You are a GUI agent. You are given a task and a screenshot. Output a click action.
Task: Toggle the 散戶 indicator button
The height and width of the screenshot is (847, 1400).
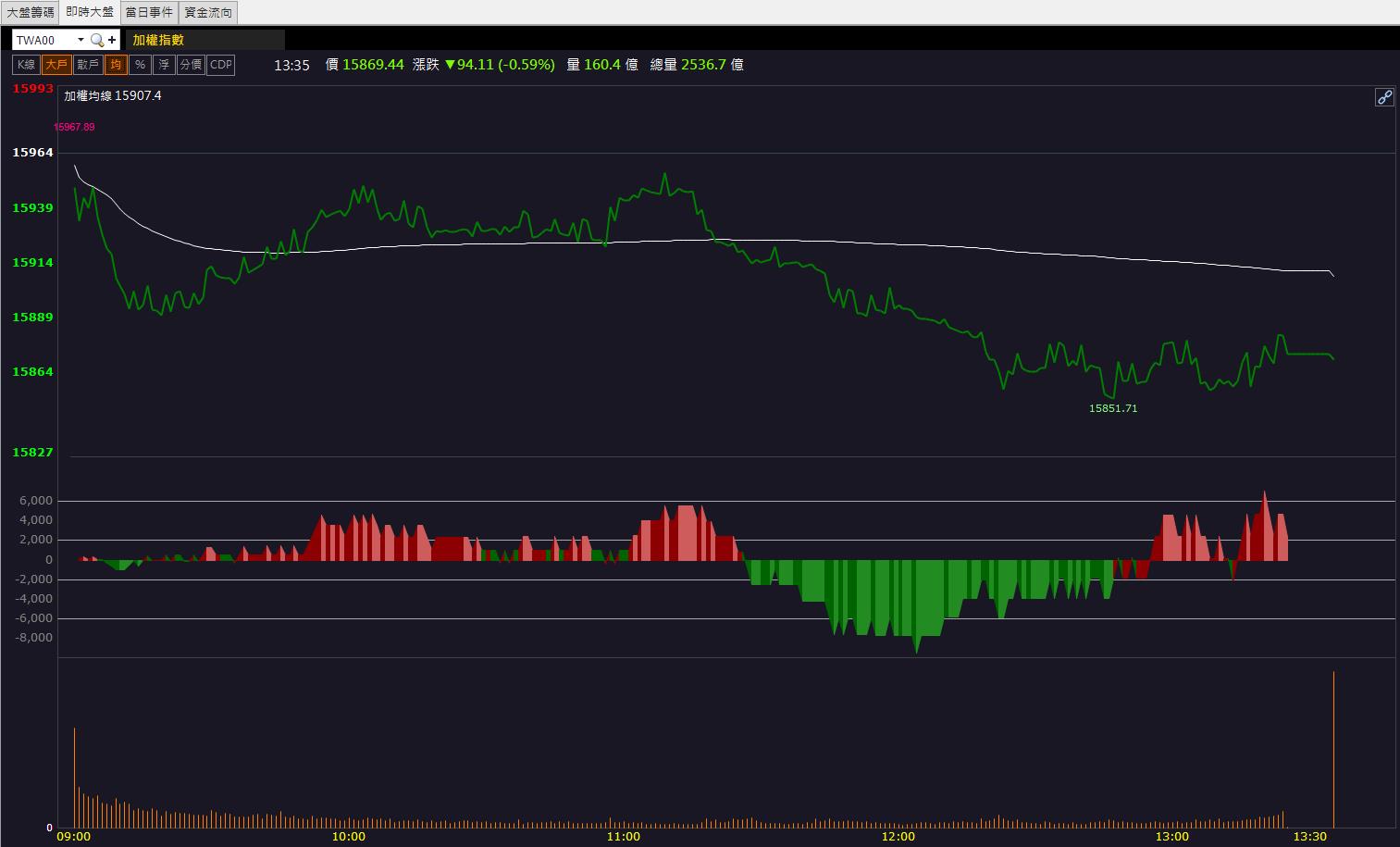click(x=88, y=65)
